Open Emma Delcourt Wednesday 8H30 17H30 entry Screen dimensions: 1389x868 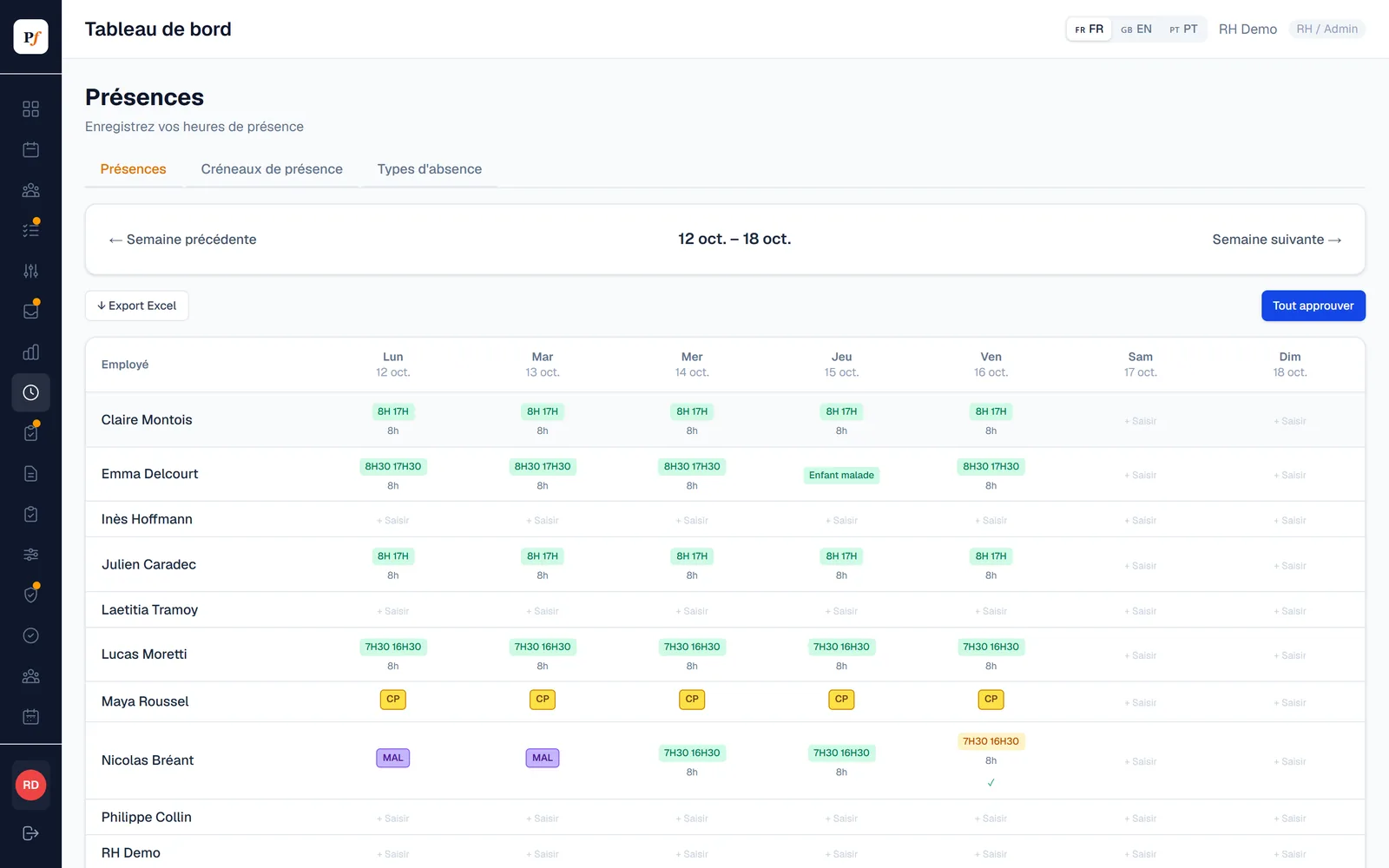[692, 467]
